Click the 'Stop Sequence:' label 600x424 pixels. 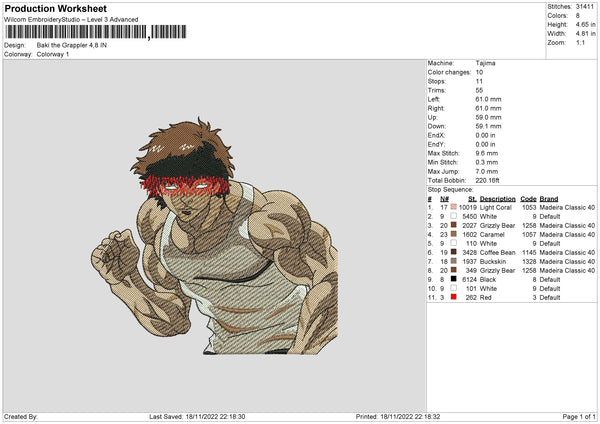[x=450, y=190]
